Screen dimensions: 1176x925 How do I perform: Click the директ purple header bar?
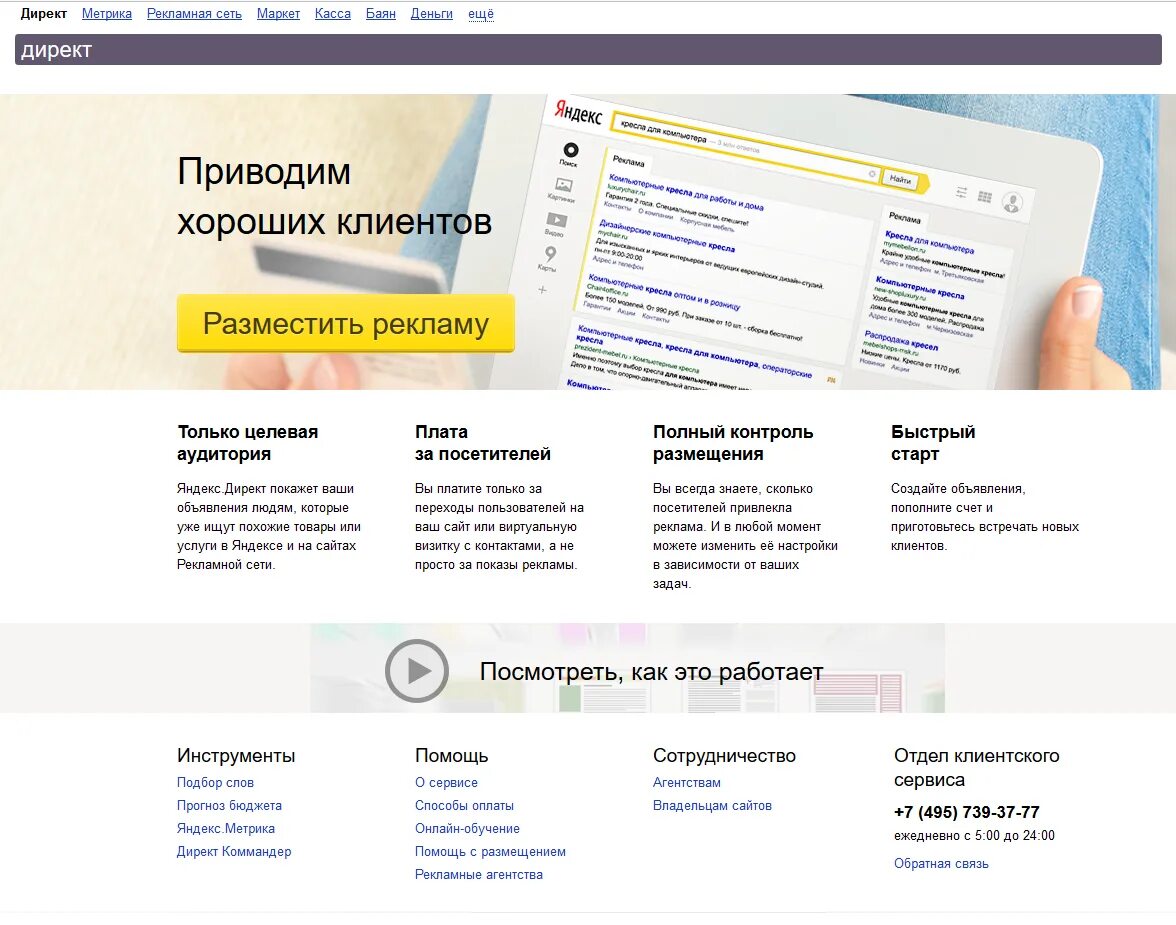pos(588,50)
